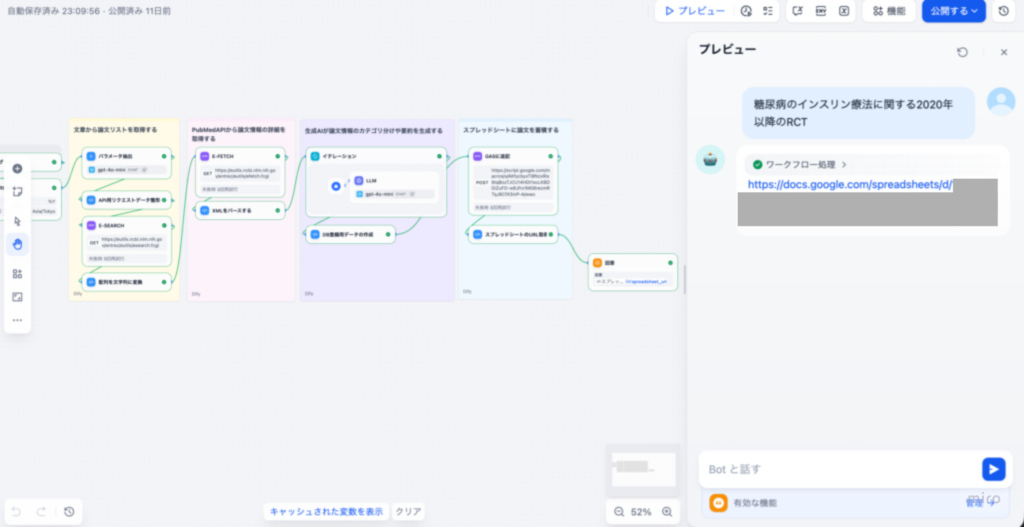Open the ENV environment variables icon
Image resolution: width=1024 pixels, height=527 pixels.
[x=821, y=11]
